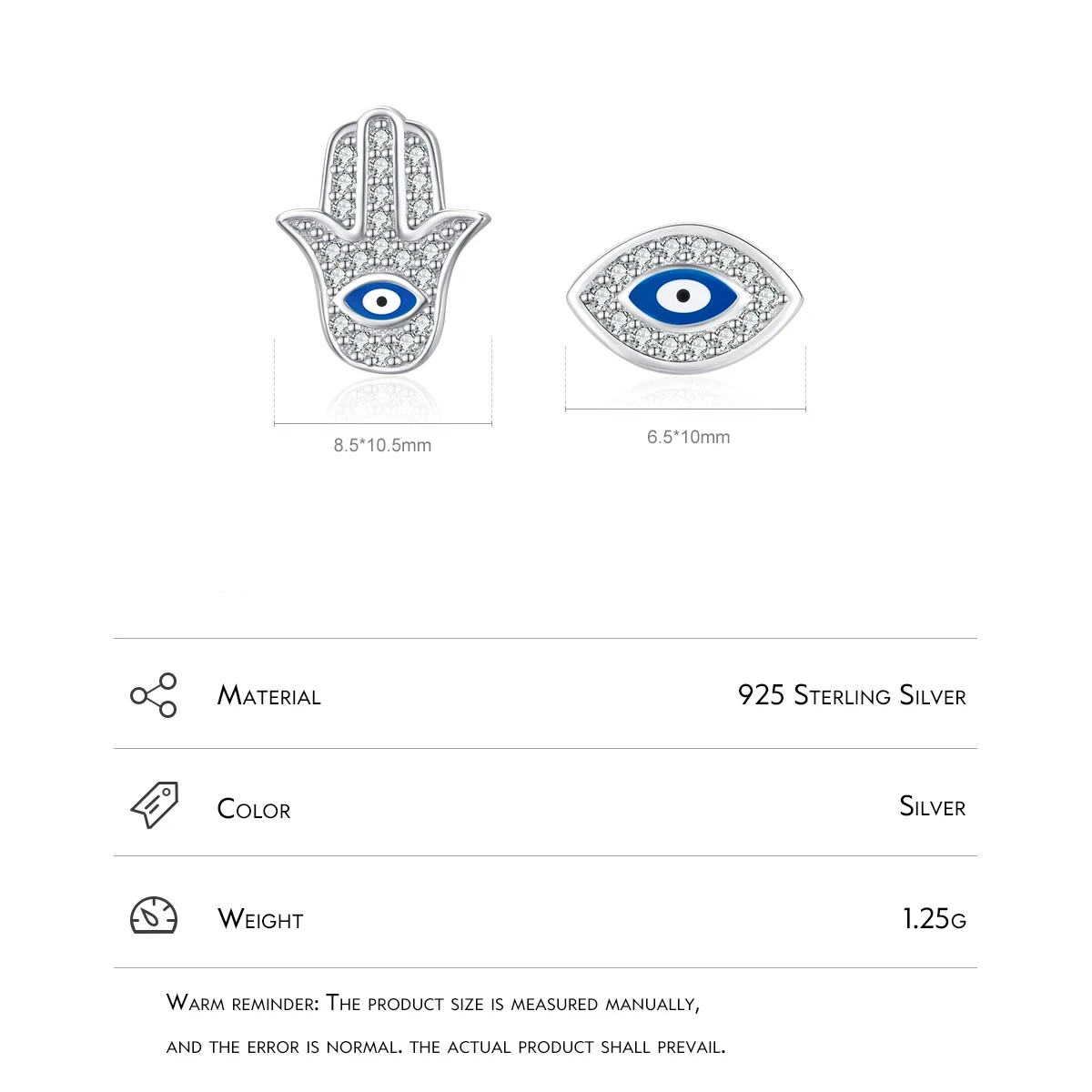Screen dimensions: 1092x1092
Task: Click the 8.5*10.5mm dimension label
Action: pyautogui.click(x=382, y=445)
